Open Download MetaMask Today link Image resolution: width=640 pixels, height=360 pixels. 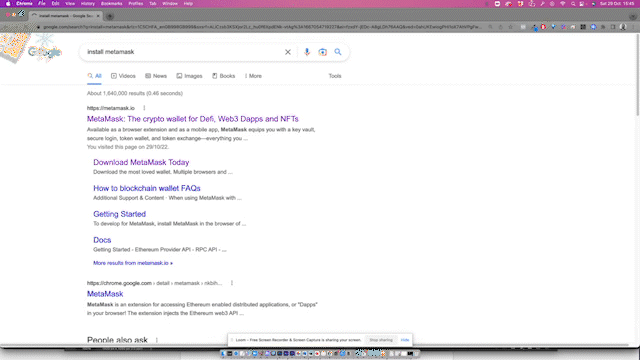coord(141,162)
